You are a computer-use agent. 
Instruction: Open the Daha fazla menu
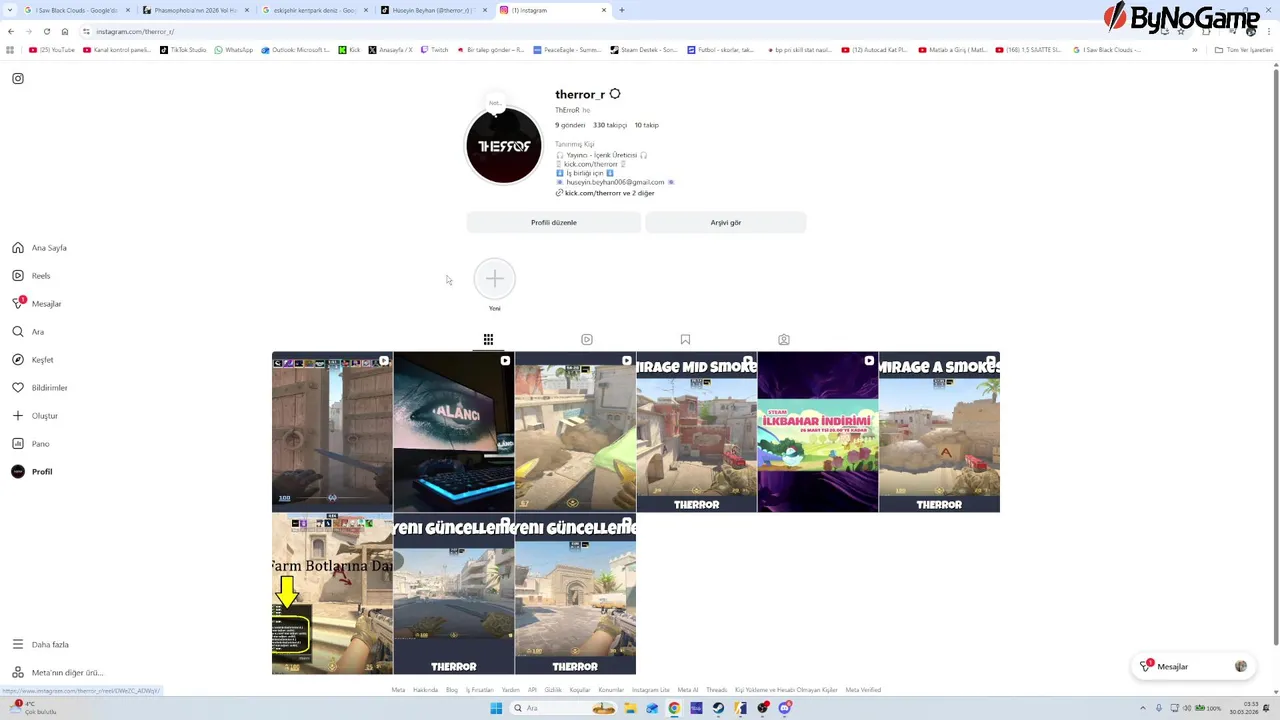click(x=41, y=645)
